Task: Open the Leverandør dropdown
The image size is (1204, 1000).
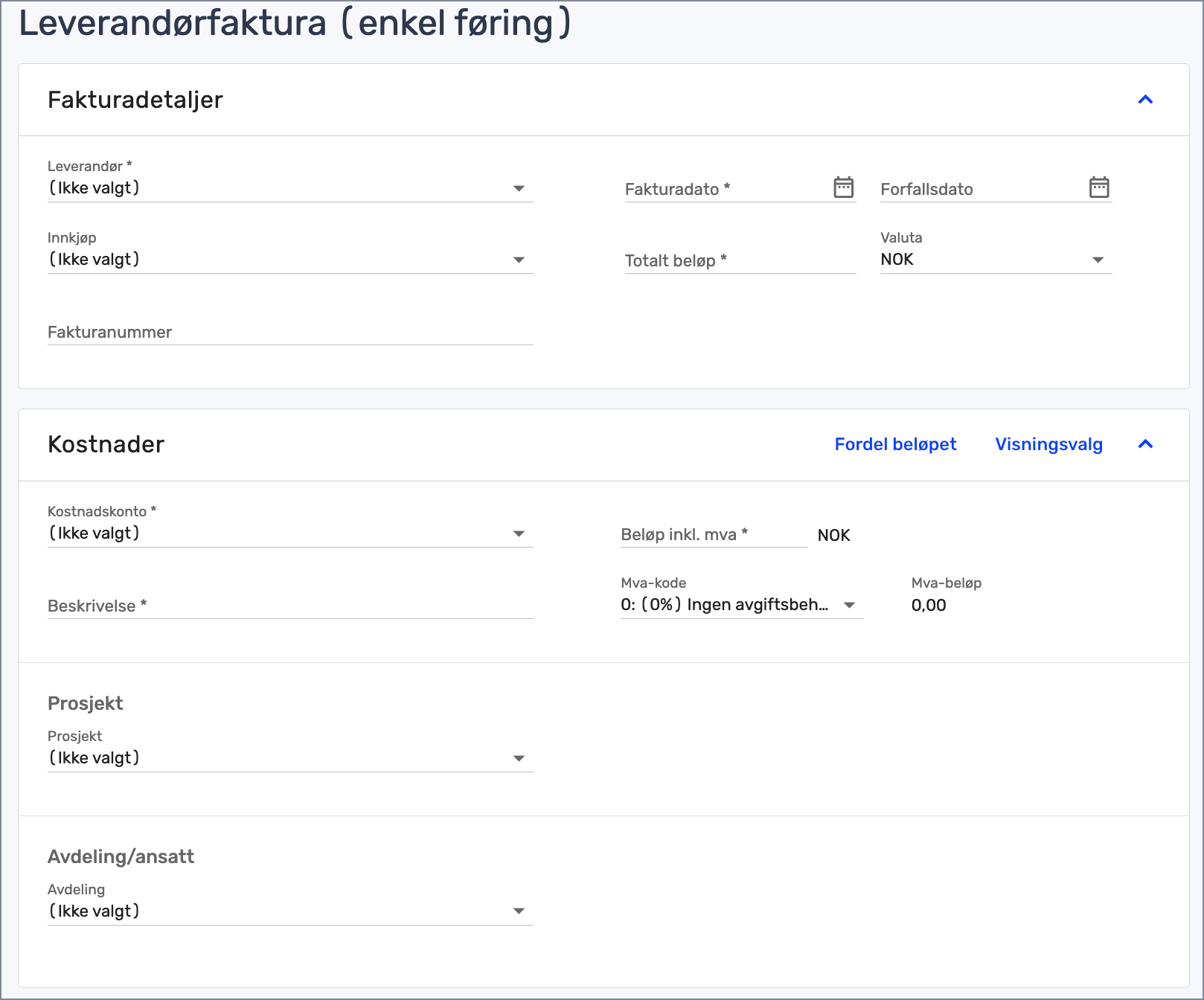Action: pyautogui.click(x=290, y=188)
